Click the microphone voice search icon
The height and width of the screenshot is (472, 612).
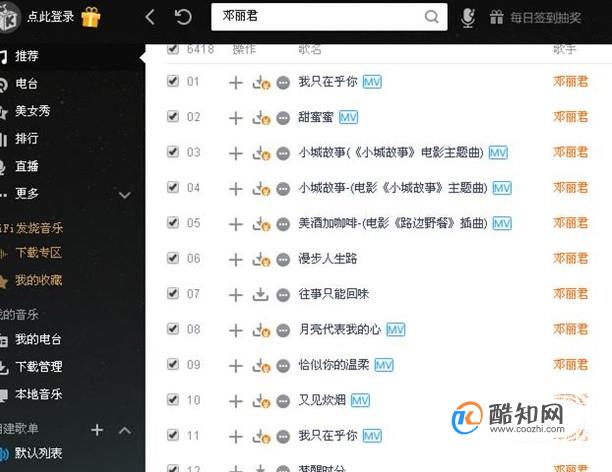(468, 18)
